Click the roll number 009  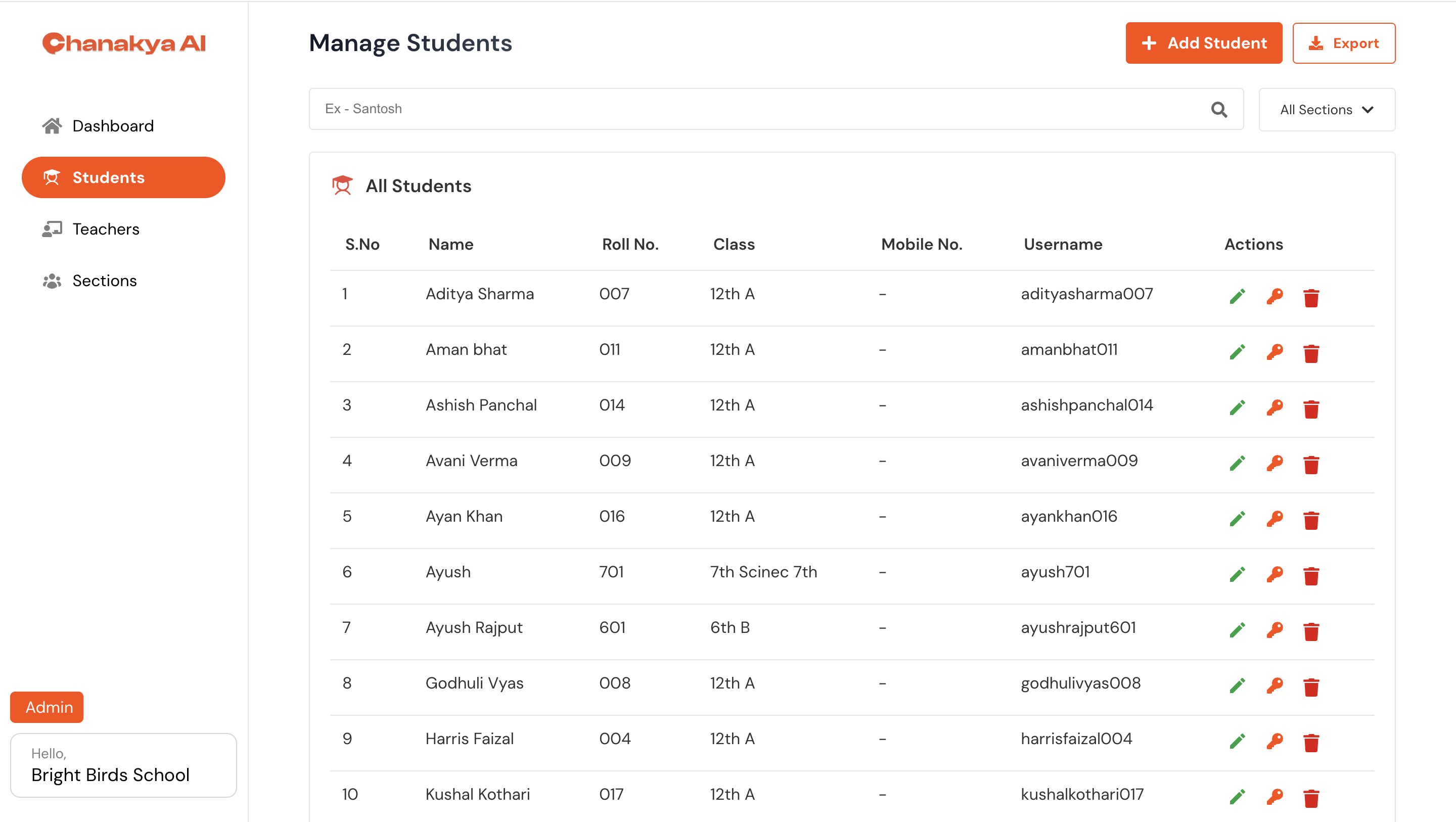tap(615, 460)
